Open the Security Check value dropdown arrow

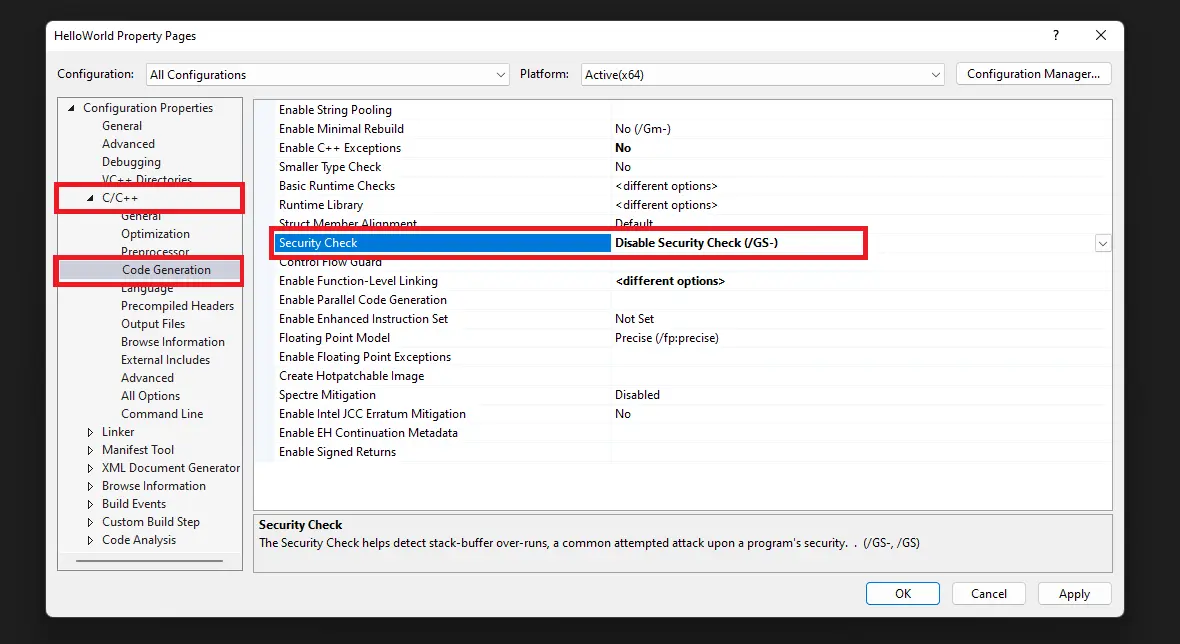[1102, 243]
